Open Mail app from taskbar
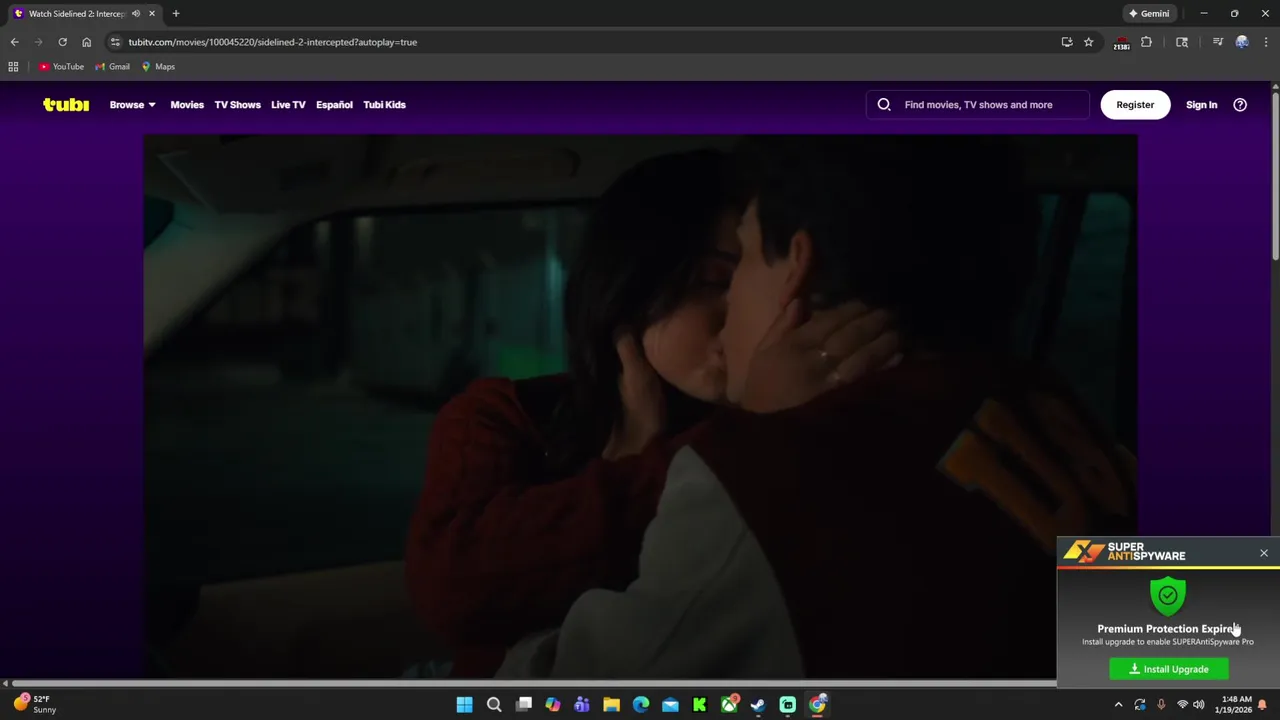The height and width of the screenshot is (720, 1280). [x=670, y=705]
